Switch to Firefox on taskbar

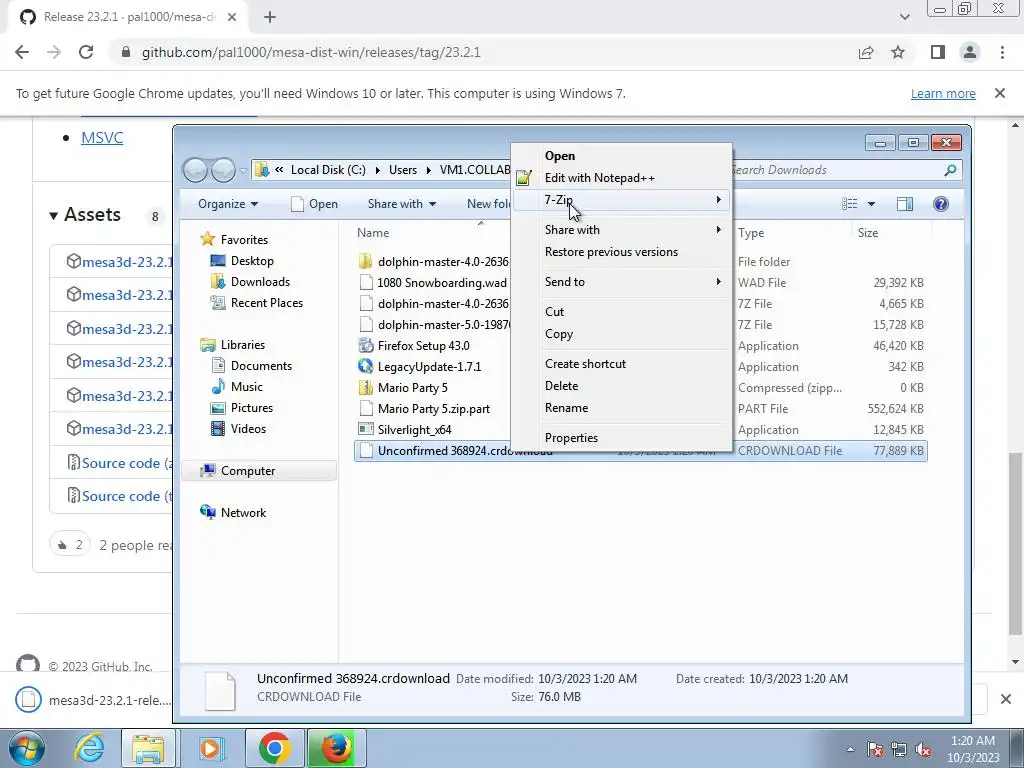[336, 748]
